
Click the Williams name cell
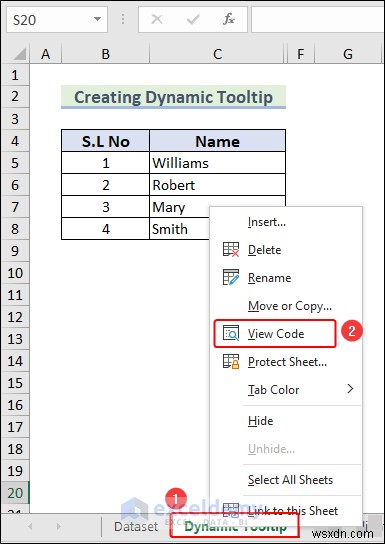click(217, 163)
